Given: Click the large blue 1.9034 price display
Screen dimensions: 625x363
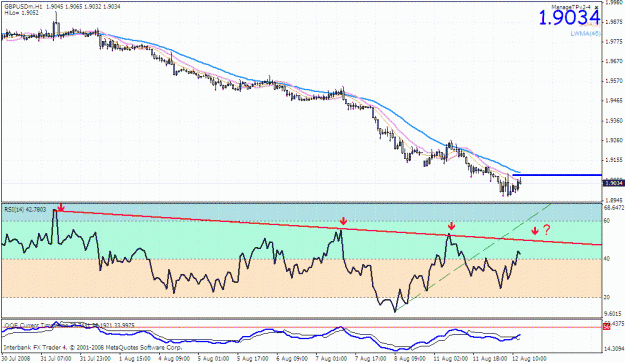Looking at the screenshot, I should click(x=569, y=18).
